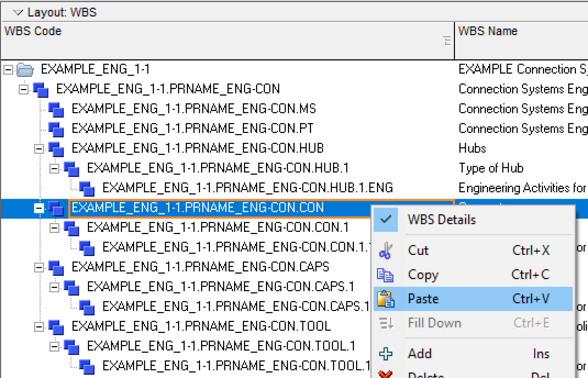Viewport: 588px width, 378px height.
Task: Select the PRNAME_ENG-CON.HUB.1 row
Action: click(218, 169)
